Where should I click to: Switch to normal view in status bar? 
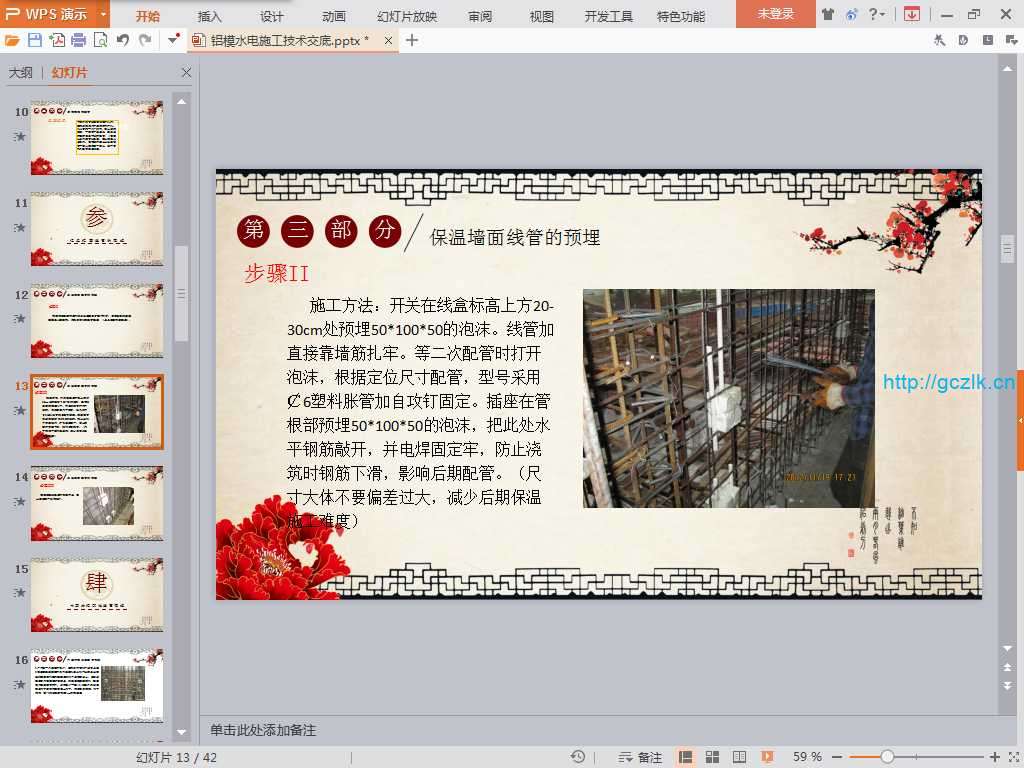point(686,757)
